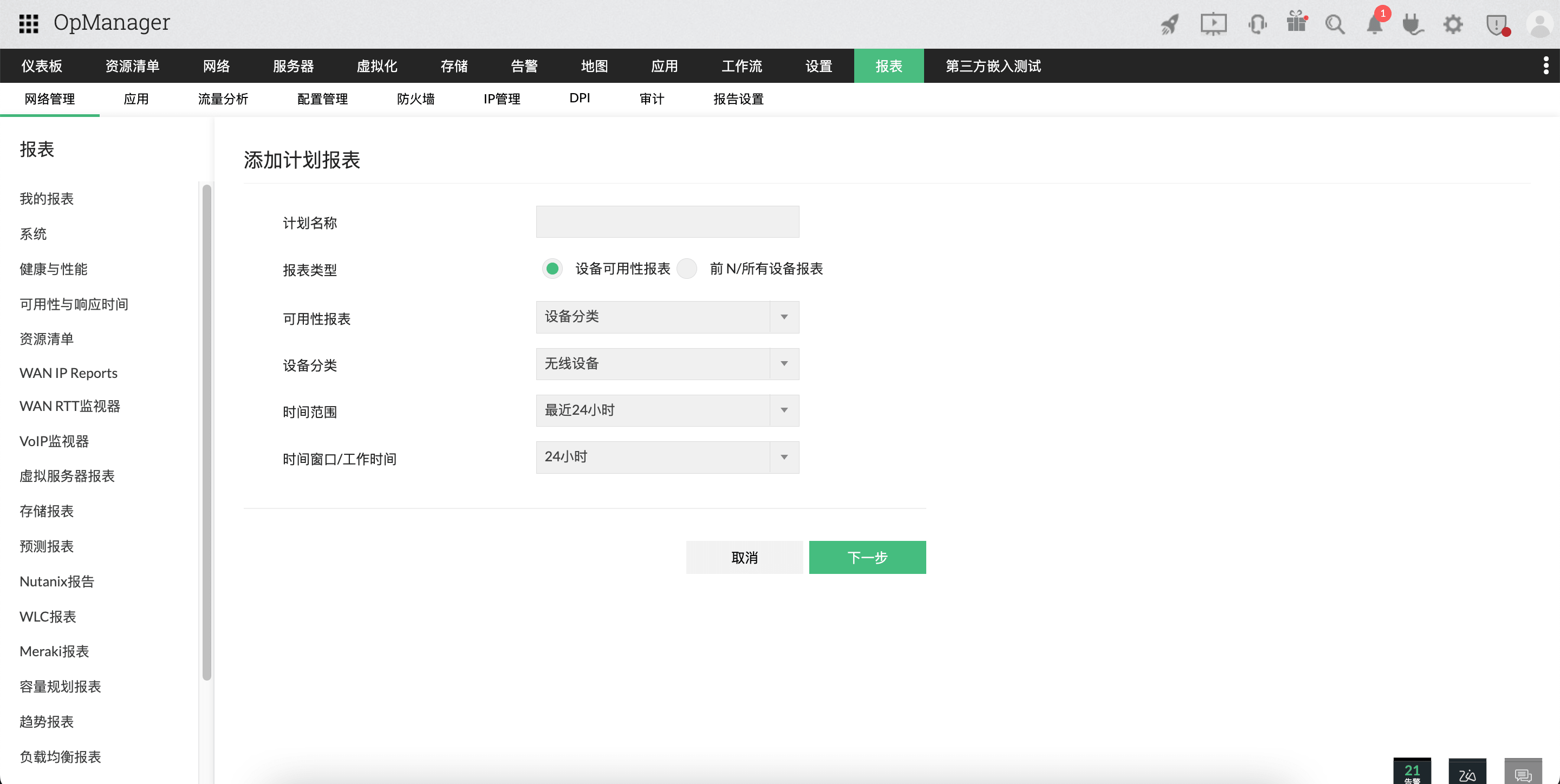Click the getting started rocket icon
This screenshot has height=784, width=1560.
coord(1169,24)
